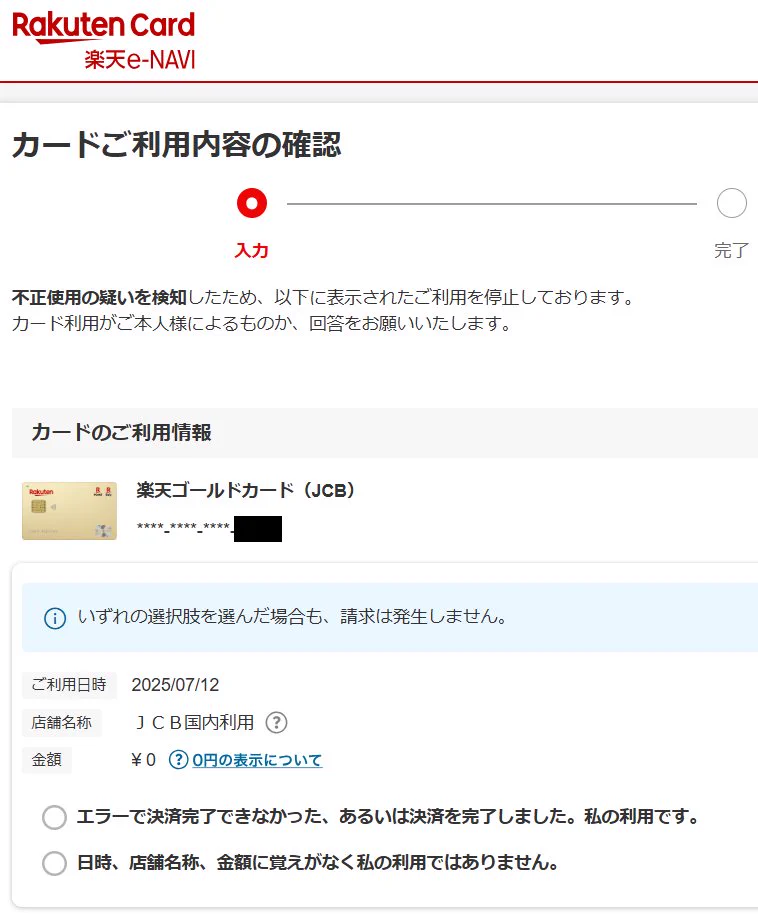Click the カードご利用内容の確認 page heading
758x924 pixels.
coord(176,144)
